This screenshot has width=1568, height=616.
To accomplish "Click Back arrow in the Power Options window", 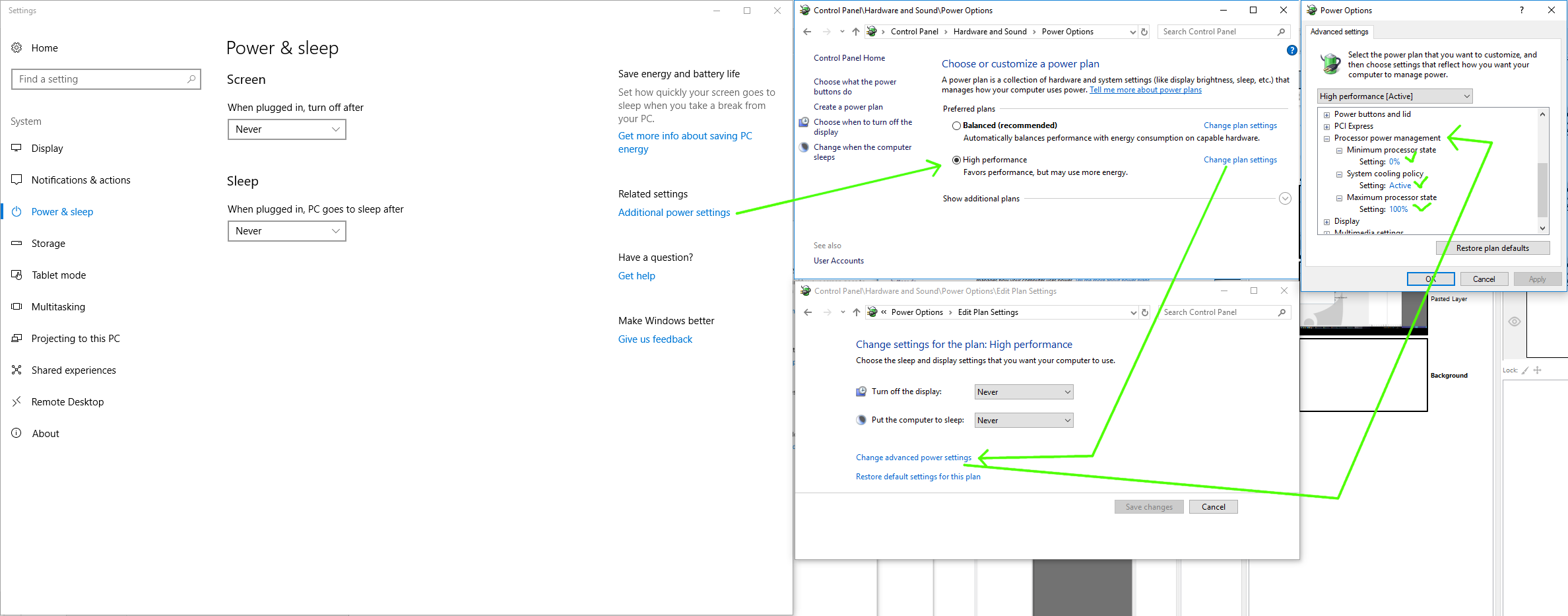I will pos(807,32).
